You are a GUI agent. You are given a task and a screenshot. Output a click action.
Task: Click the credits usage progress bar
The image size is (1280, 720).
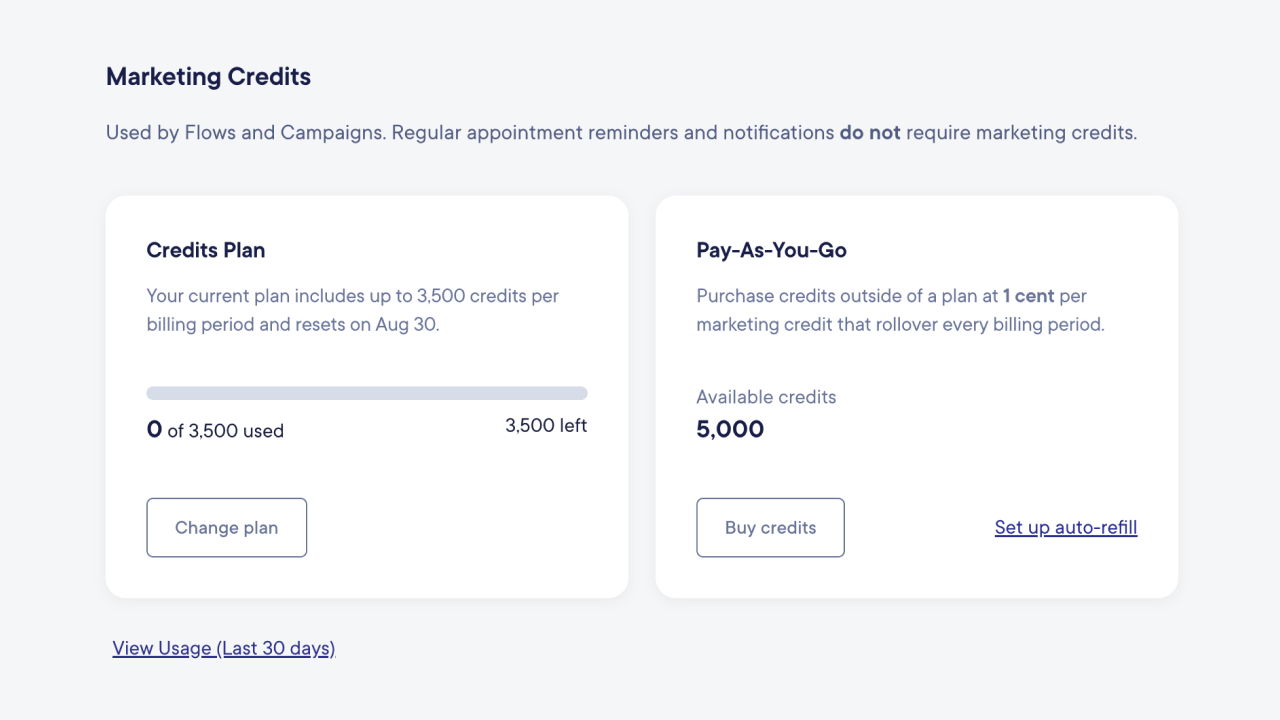tap(367, 393)
